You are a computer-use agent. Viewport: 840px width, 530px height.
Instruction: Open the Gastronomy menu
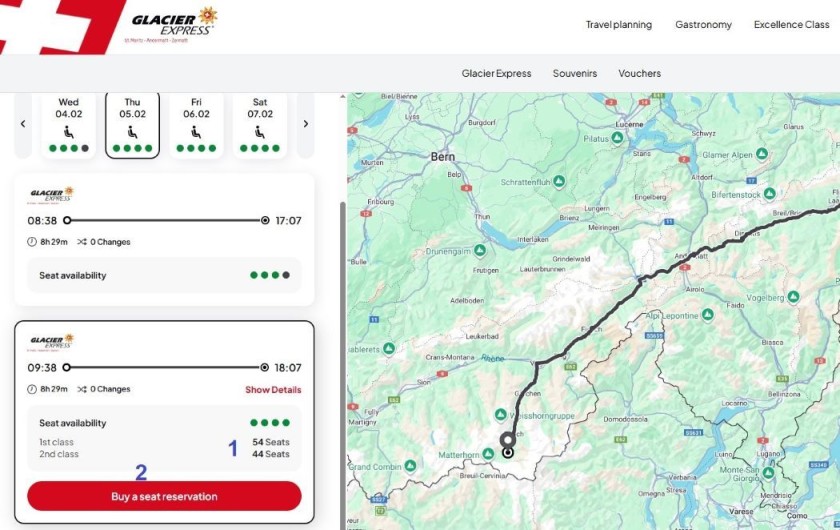click(703, 25)
